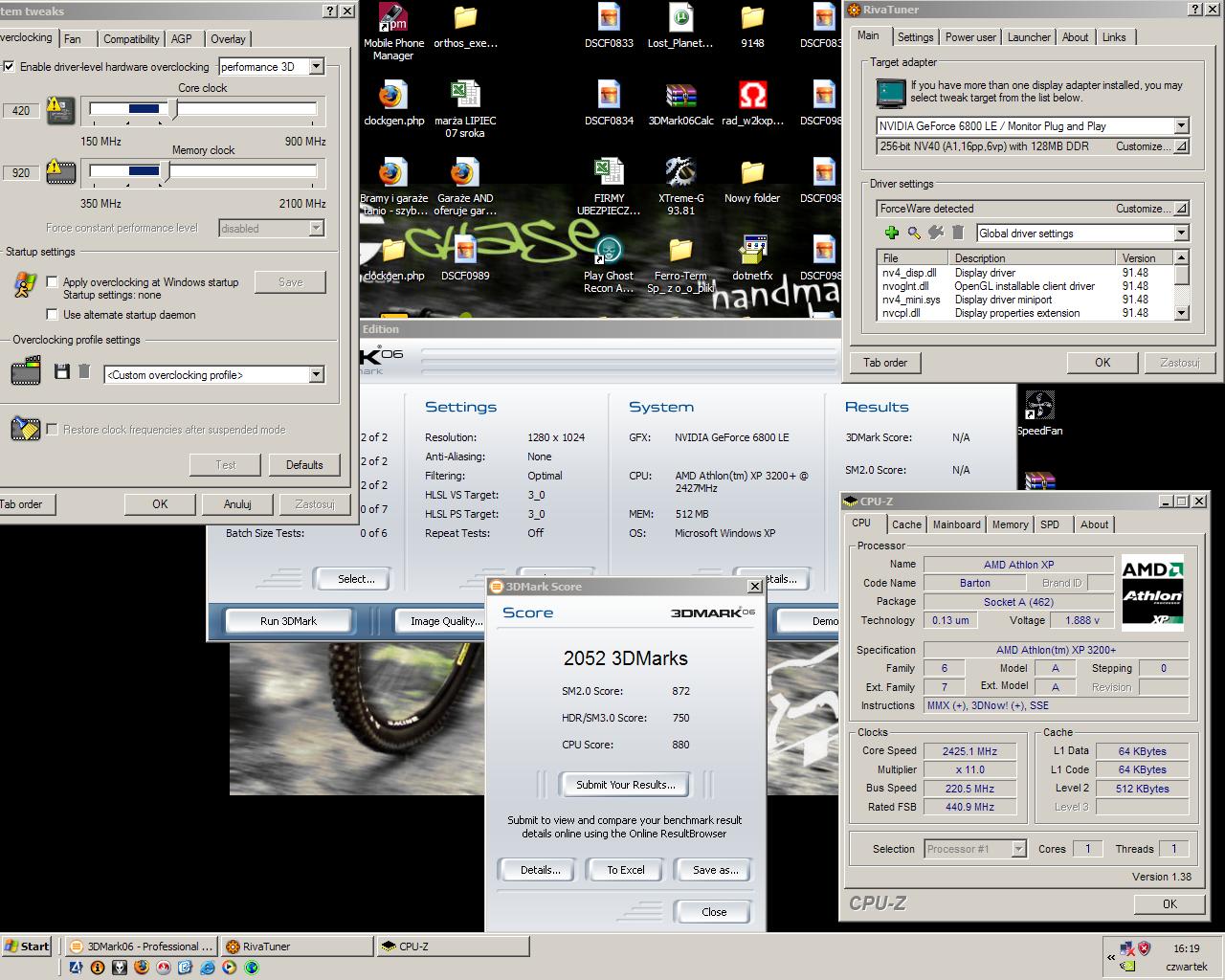This screenshot has height=980, width=1225.
Task: Open the Memory tab in CPU-Z
Action: coord(1010,524)
